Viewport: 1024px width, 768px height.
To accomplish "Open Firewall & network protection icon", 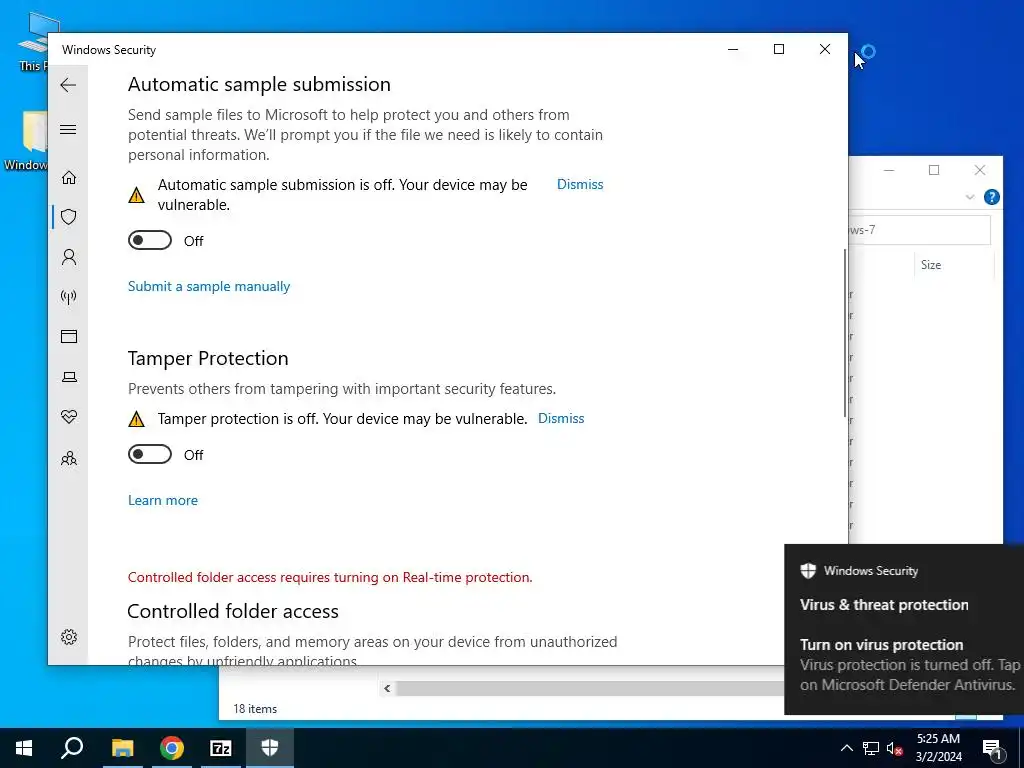I will 69,297.
